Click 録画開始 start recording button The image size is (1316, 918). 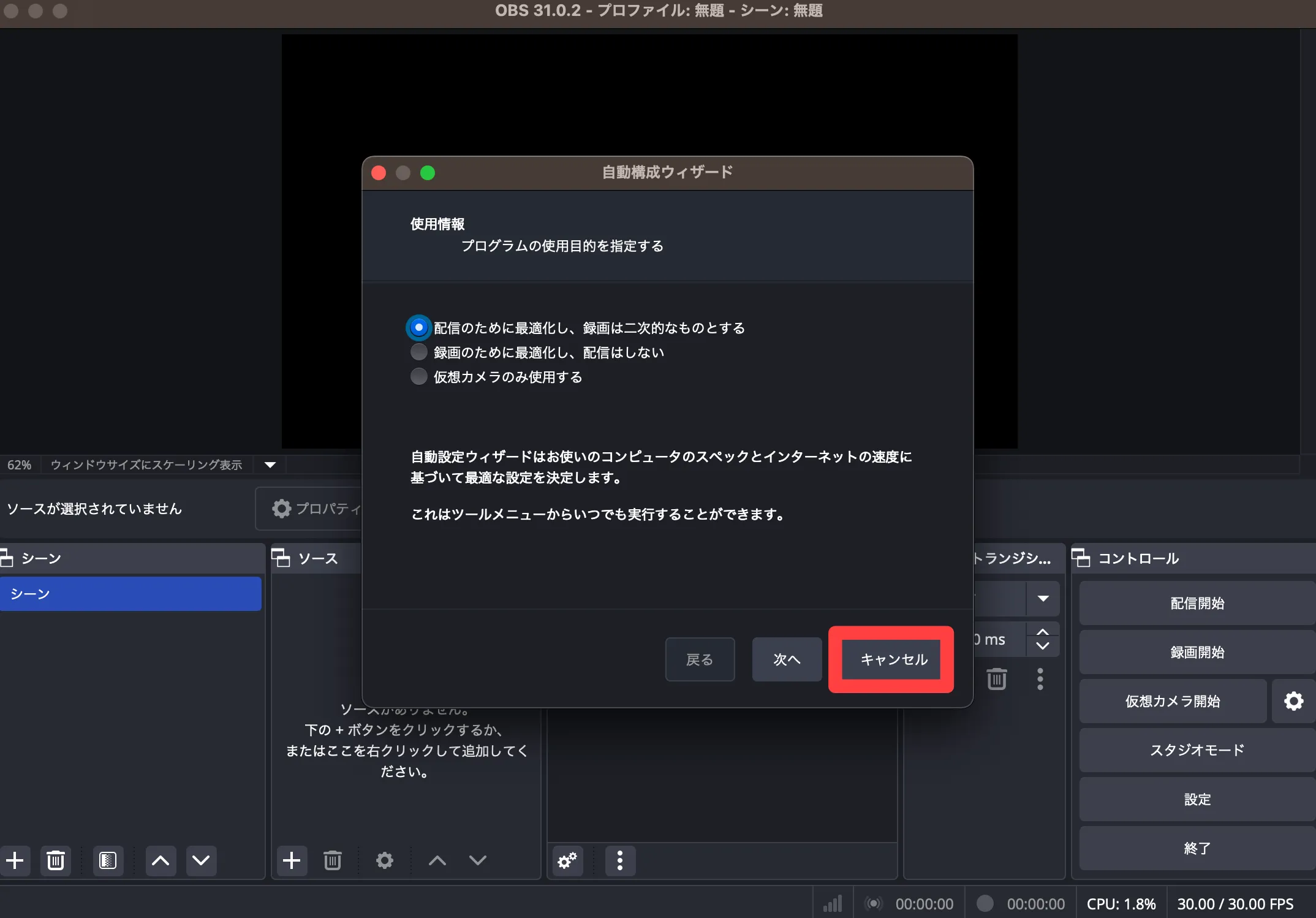point(1197,653)
